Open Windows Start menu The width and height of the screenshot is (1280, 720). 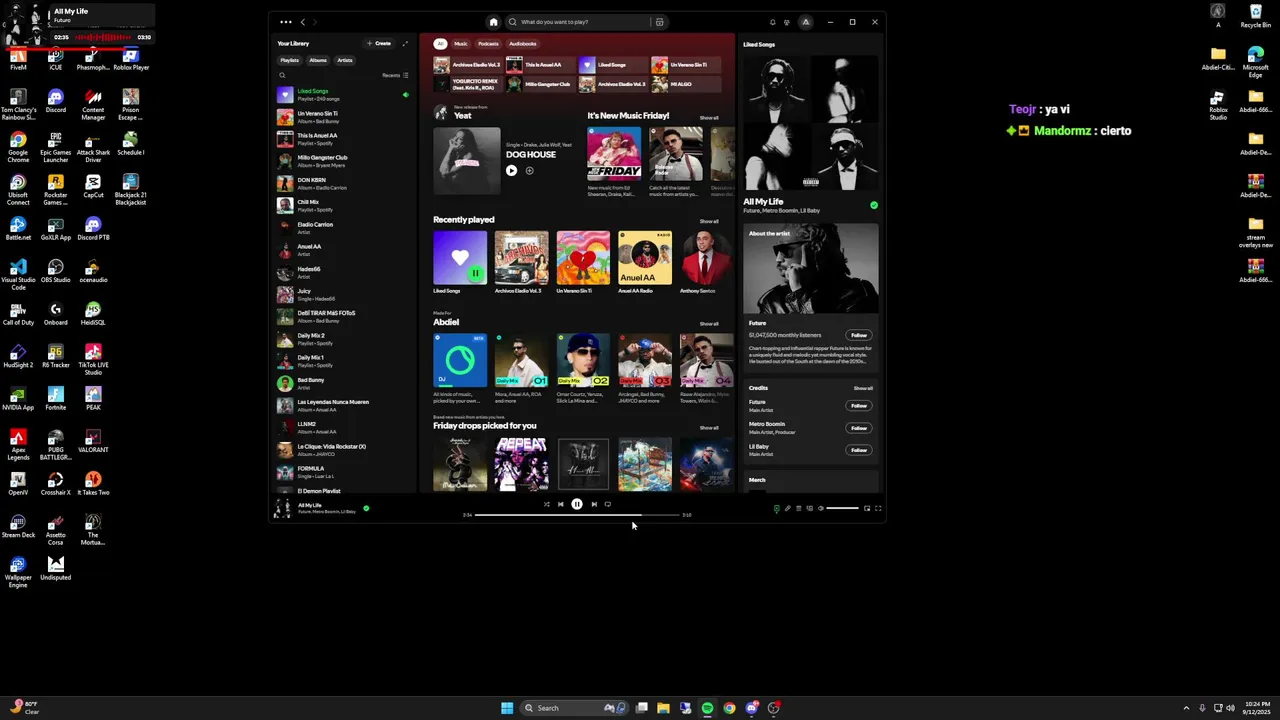pos(507,708)
